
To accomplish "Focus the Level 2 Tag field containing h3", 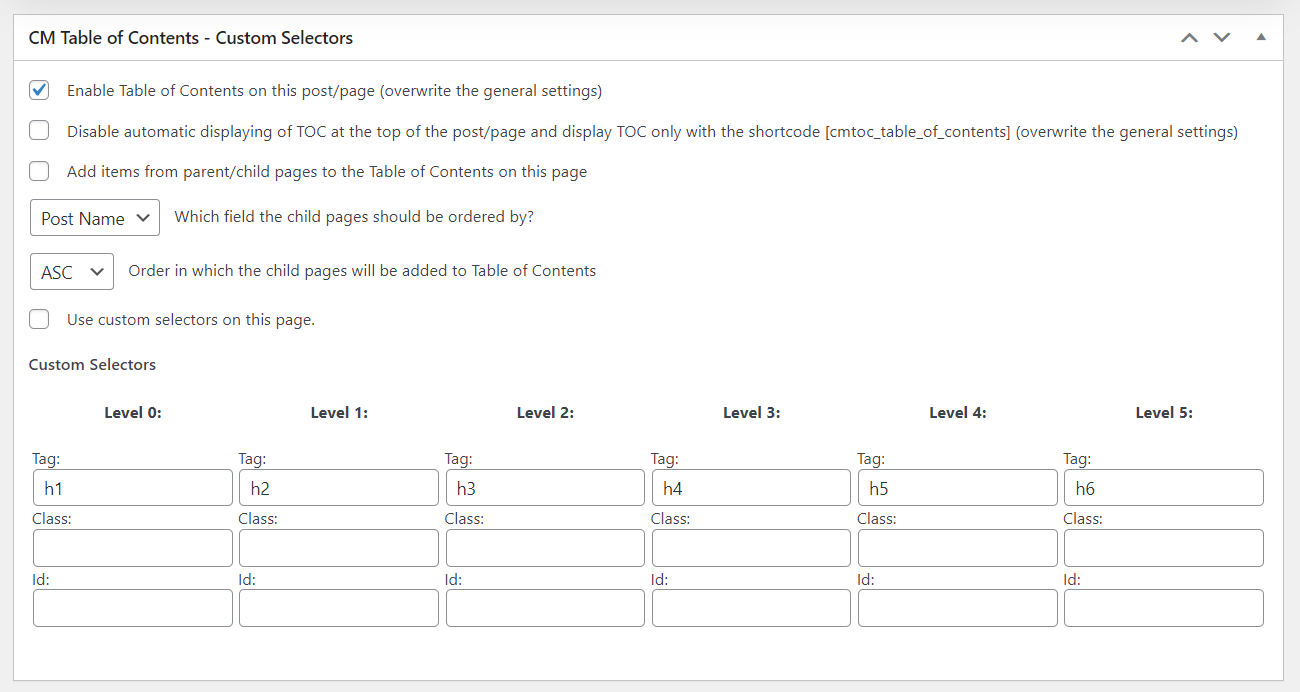I will pos(545,488).
